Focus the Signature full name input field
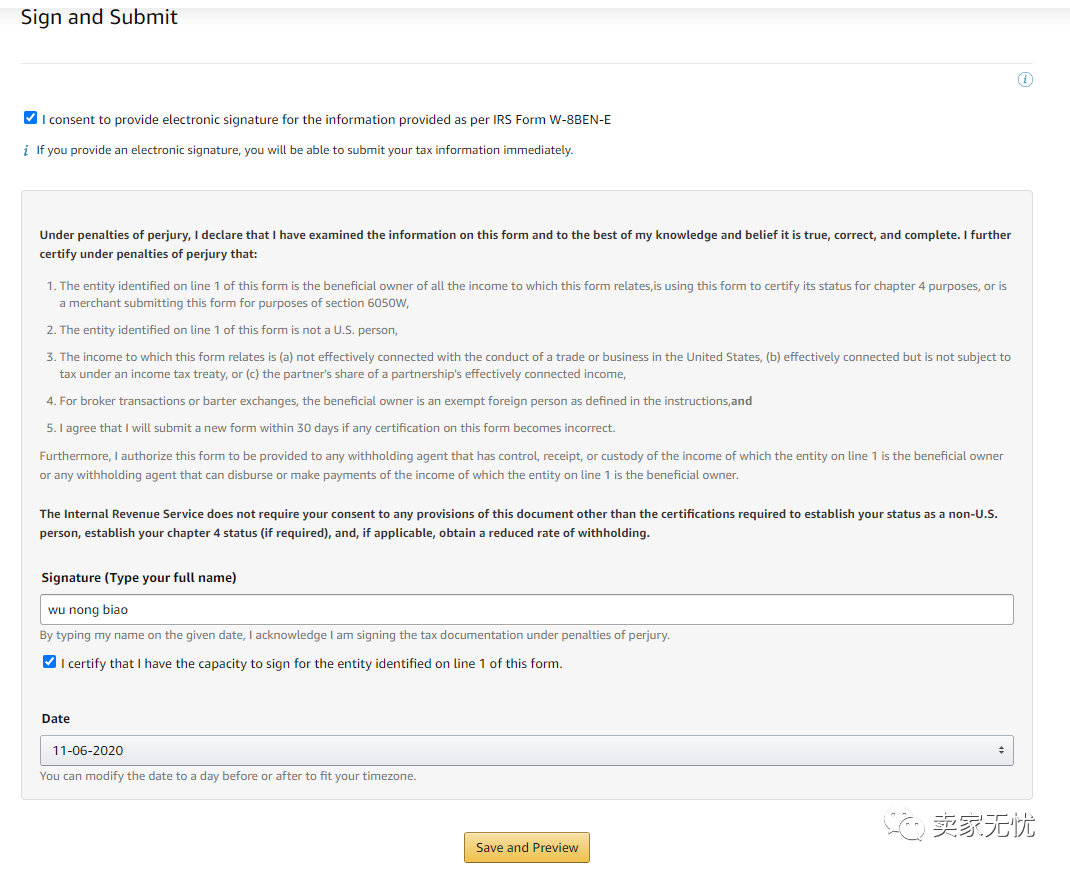 point(526,609)
